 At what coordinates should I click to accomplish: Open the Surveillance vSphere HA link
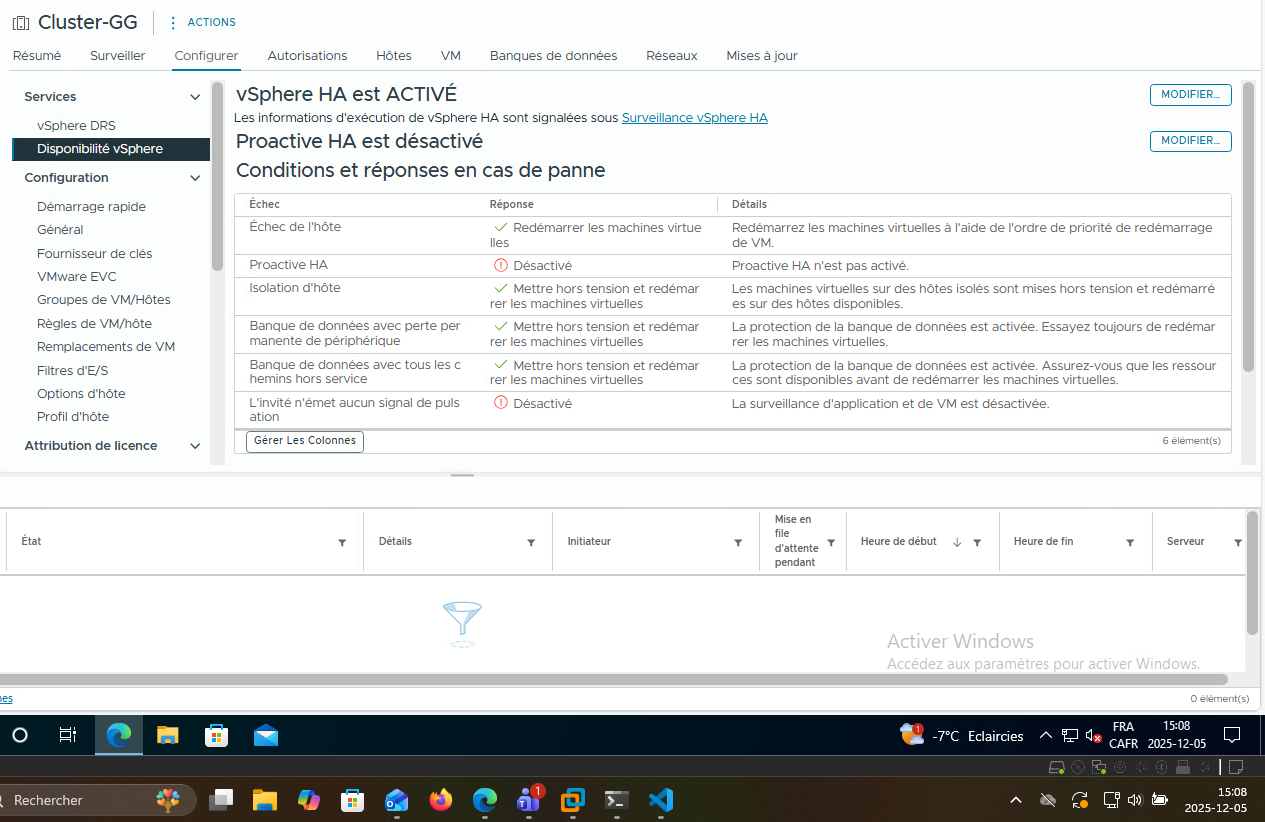694,118
